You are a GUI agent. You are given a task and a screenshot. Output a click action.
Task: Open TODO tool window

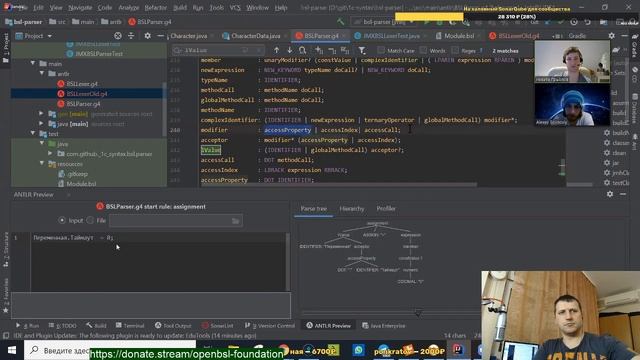click(x=62, y=325)
